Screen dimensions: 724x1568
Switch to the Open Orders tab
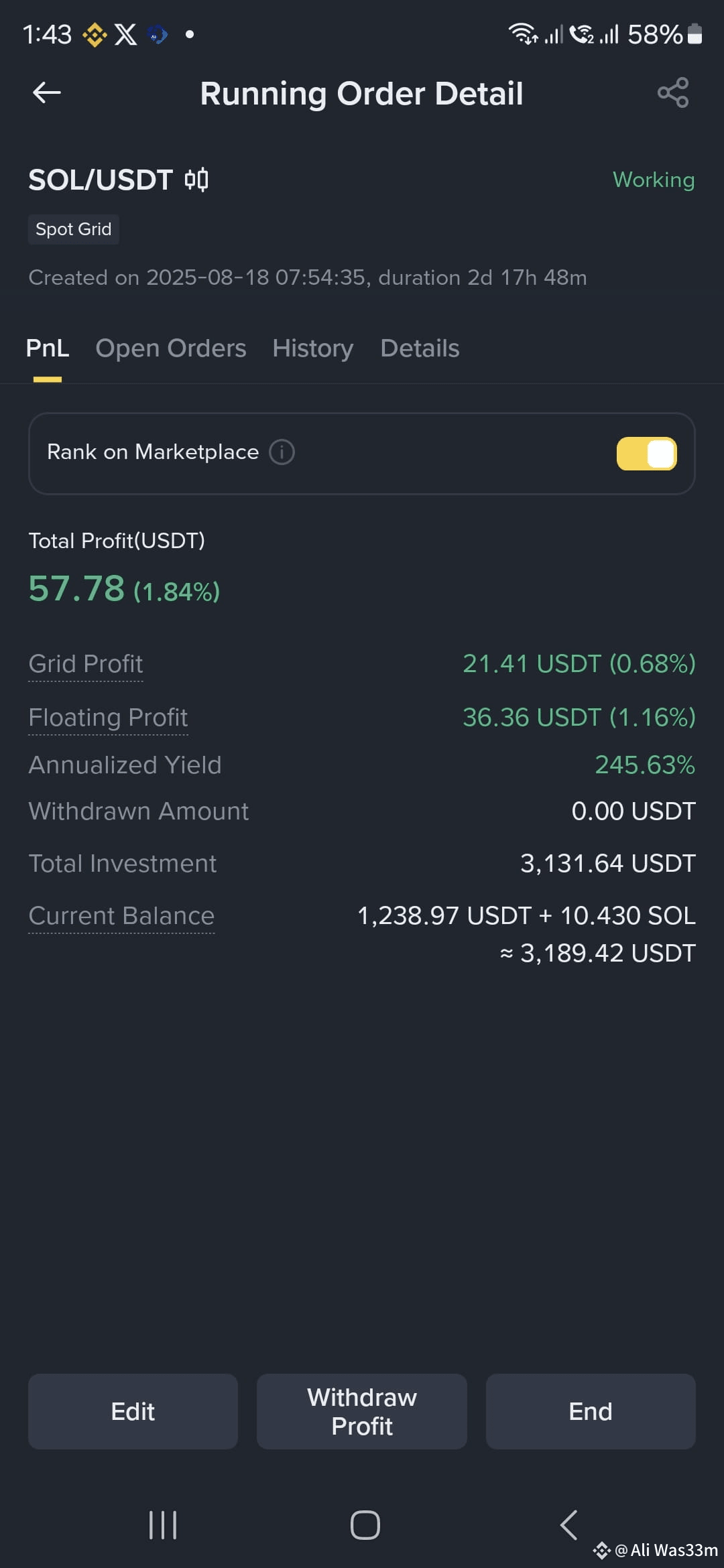click(x=171, y=348)
